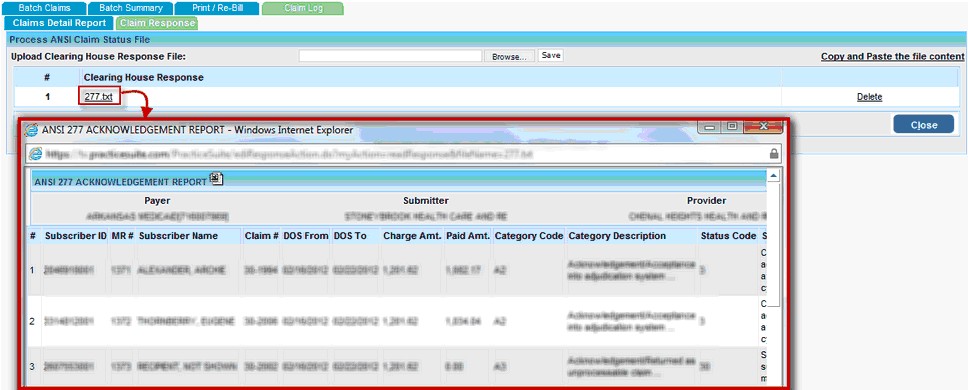The width and height of the screenshot is (968, 390).
Task: Click the popup address bar URL
Action: (x=291, y=154)
